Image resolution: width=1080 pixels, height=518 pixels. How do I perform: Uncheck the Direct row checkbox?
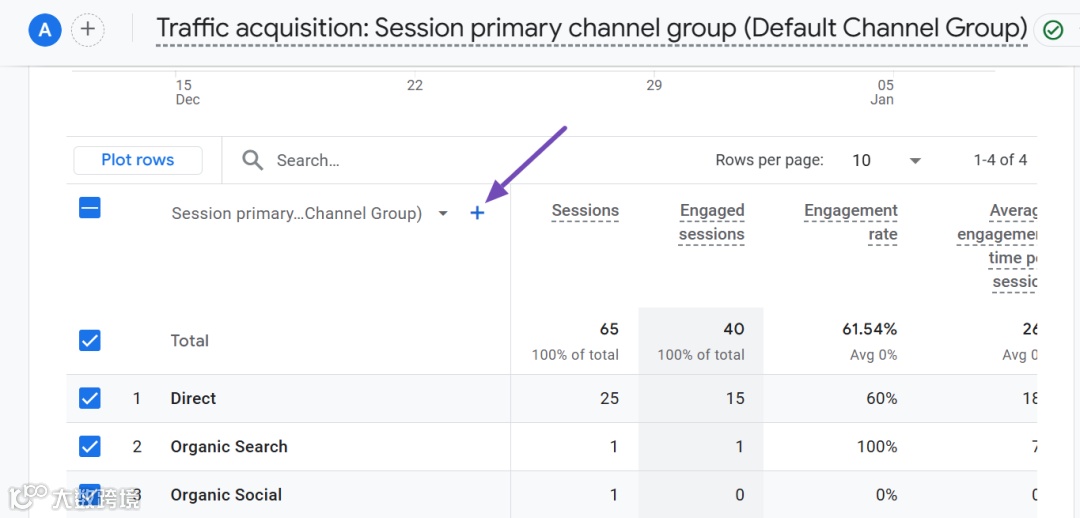click(x=90, y=398)
